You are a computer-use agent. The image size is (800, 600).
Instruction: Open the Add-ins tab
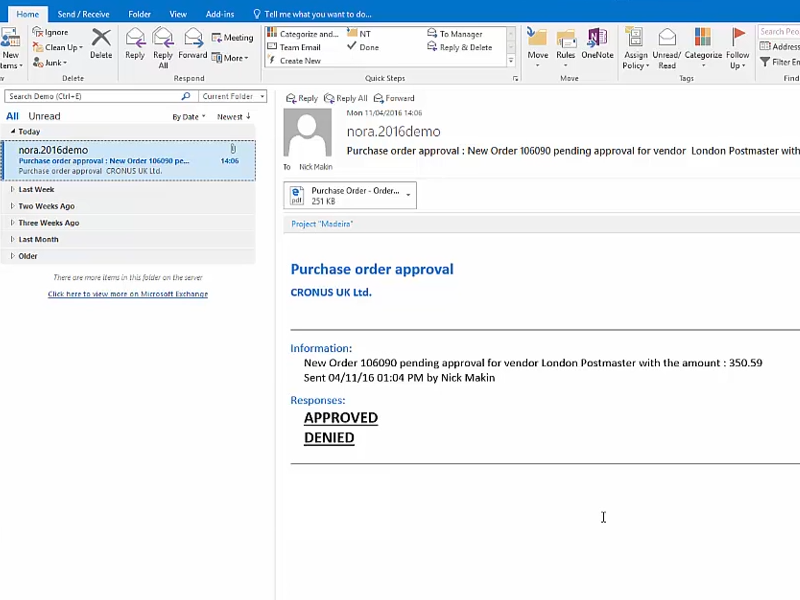[220, 14]
